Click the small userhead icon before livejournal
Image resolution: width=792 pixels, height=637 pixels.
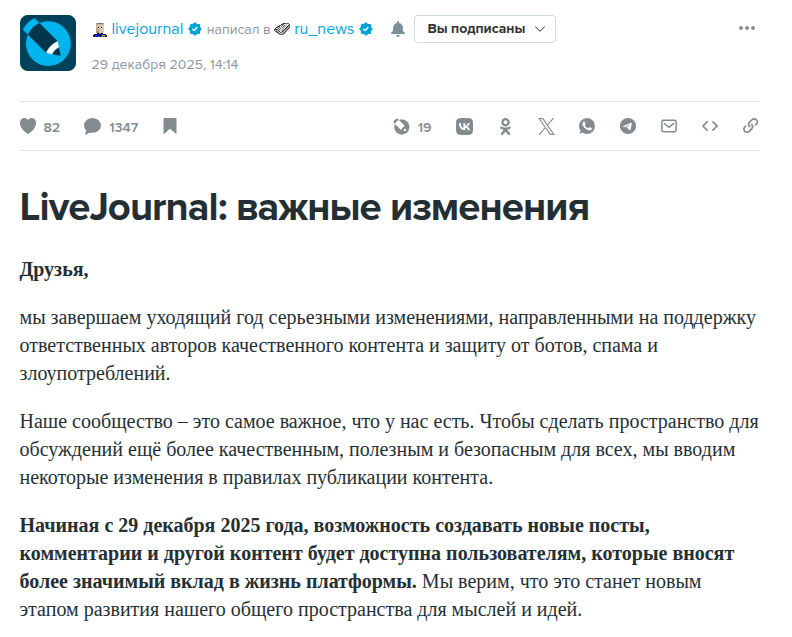click(99, 29)
